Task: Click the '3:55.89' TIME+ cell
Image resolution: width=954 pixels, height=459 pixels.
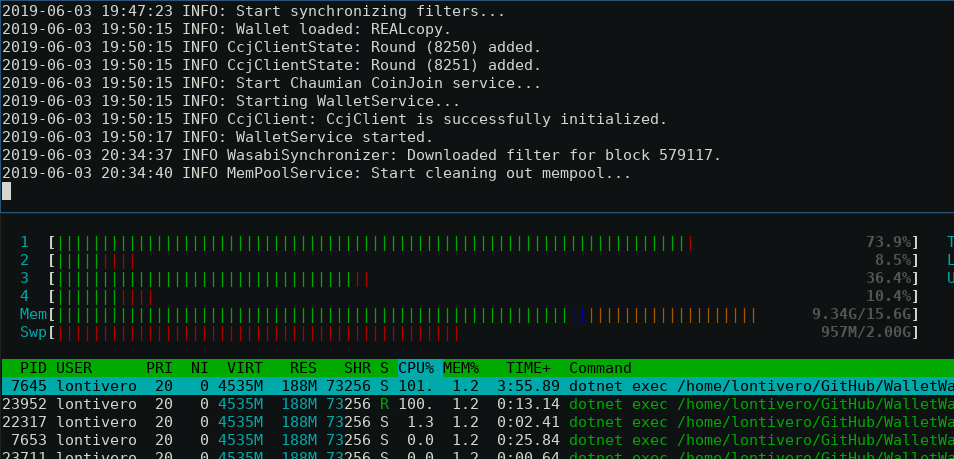Action: click(529, 387)
